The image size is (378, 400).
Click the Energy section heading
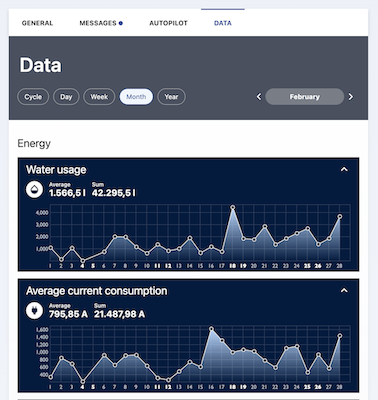coord(34,144)
